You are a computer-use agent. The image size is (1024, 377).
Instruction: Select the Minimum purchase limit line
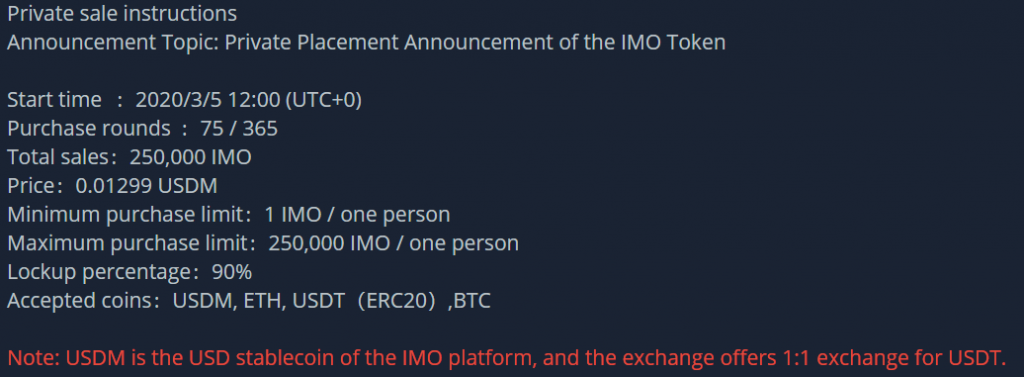coord(229,215)
